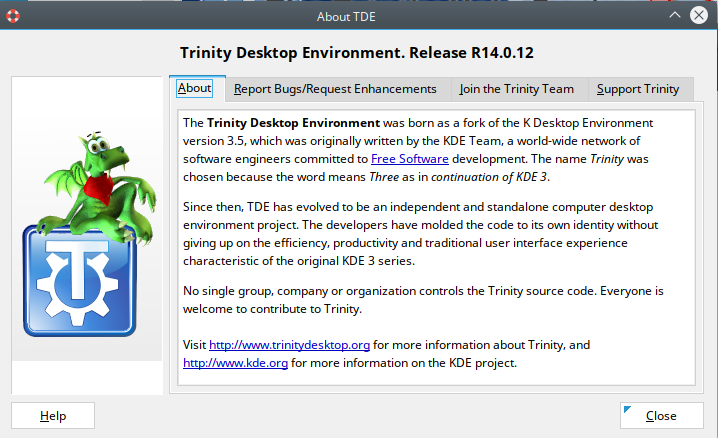Open the Support Trinity tab
The width and height of the screenshot is (718, 438).
click(x=638, y=89)
